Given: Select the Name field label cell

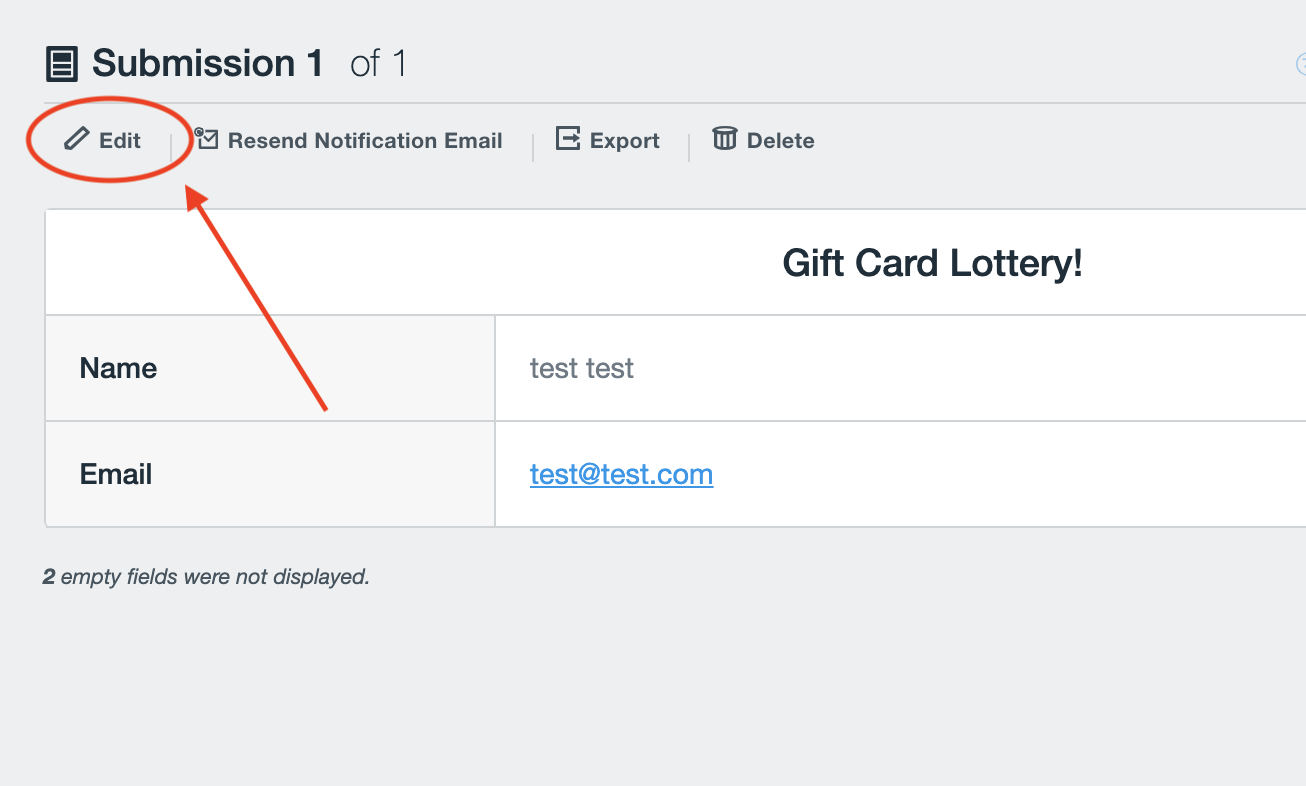Looking at the screenshot, I should tap(118, 368).
